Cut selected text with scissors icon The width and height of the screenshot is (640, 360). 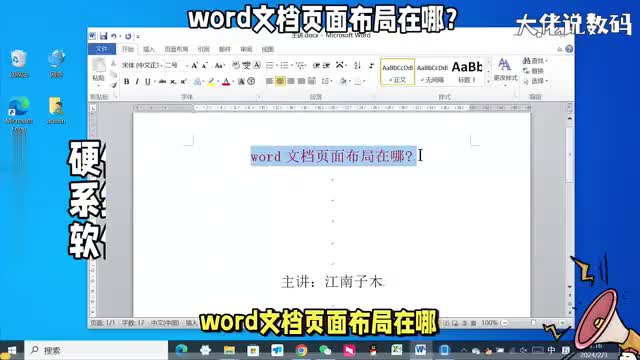pyautogui.click(x=113, y=64)
